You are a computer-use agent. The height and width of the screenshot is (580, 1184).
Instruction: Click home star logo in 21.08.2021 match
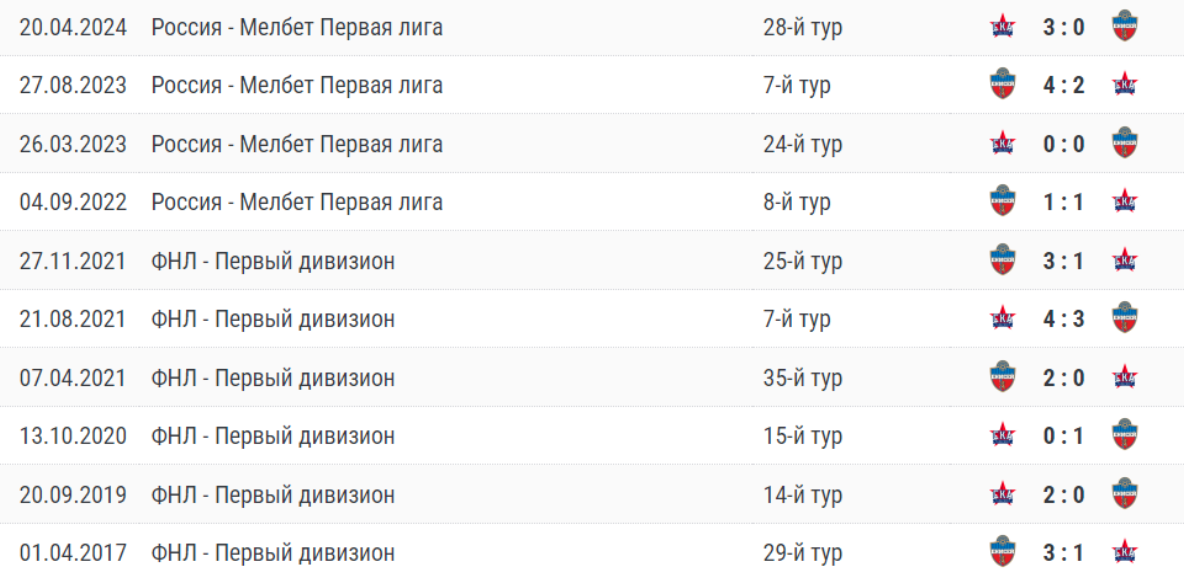coord(1002,319)
